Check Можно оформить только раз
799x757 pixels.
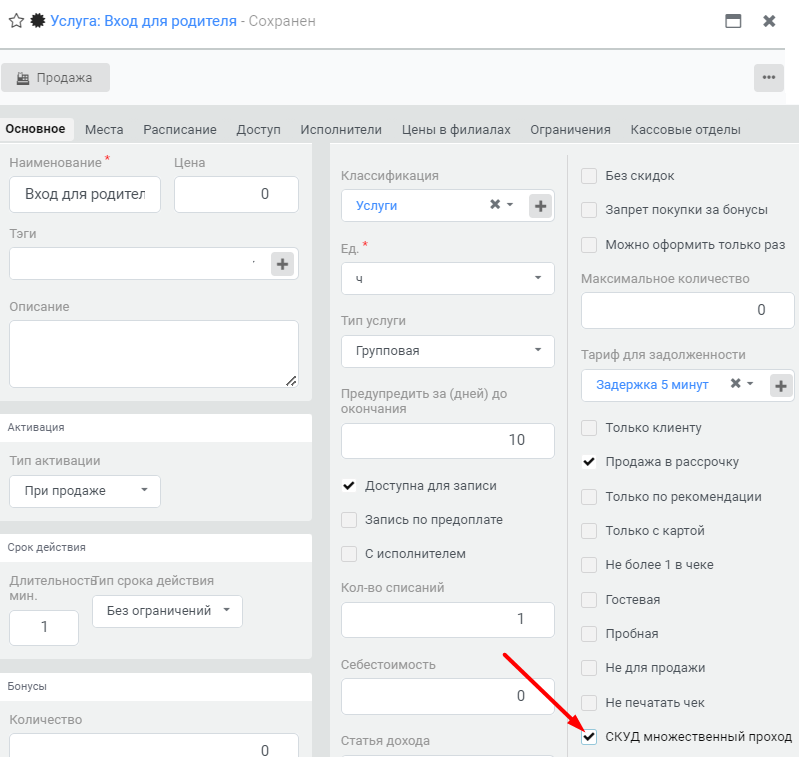pyautogui.click(x=589, y=245)
